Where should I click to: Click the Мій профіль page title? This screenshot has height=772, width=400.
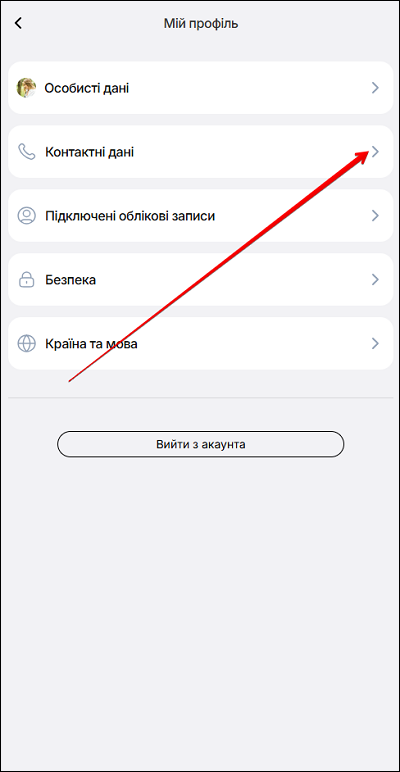(x=201, y=23)
